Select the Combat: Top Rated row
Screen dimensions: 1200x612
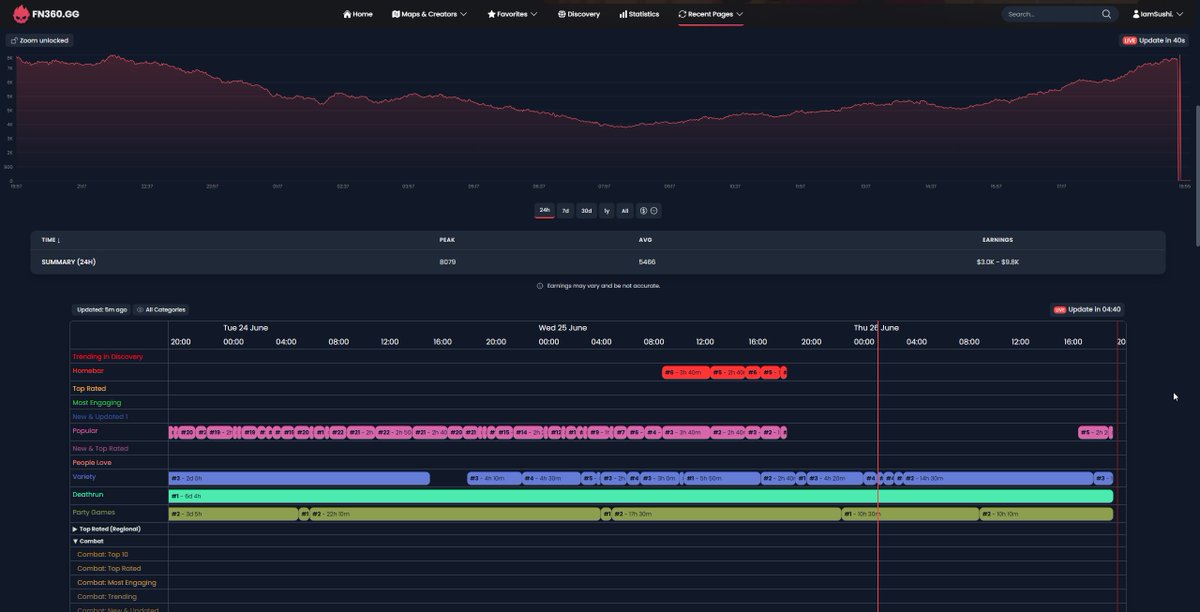pos(108,569)
